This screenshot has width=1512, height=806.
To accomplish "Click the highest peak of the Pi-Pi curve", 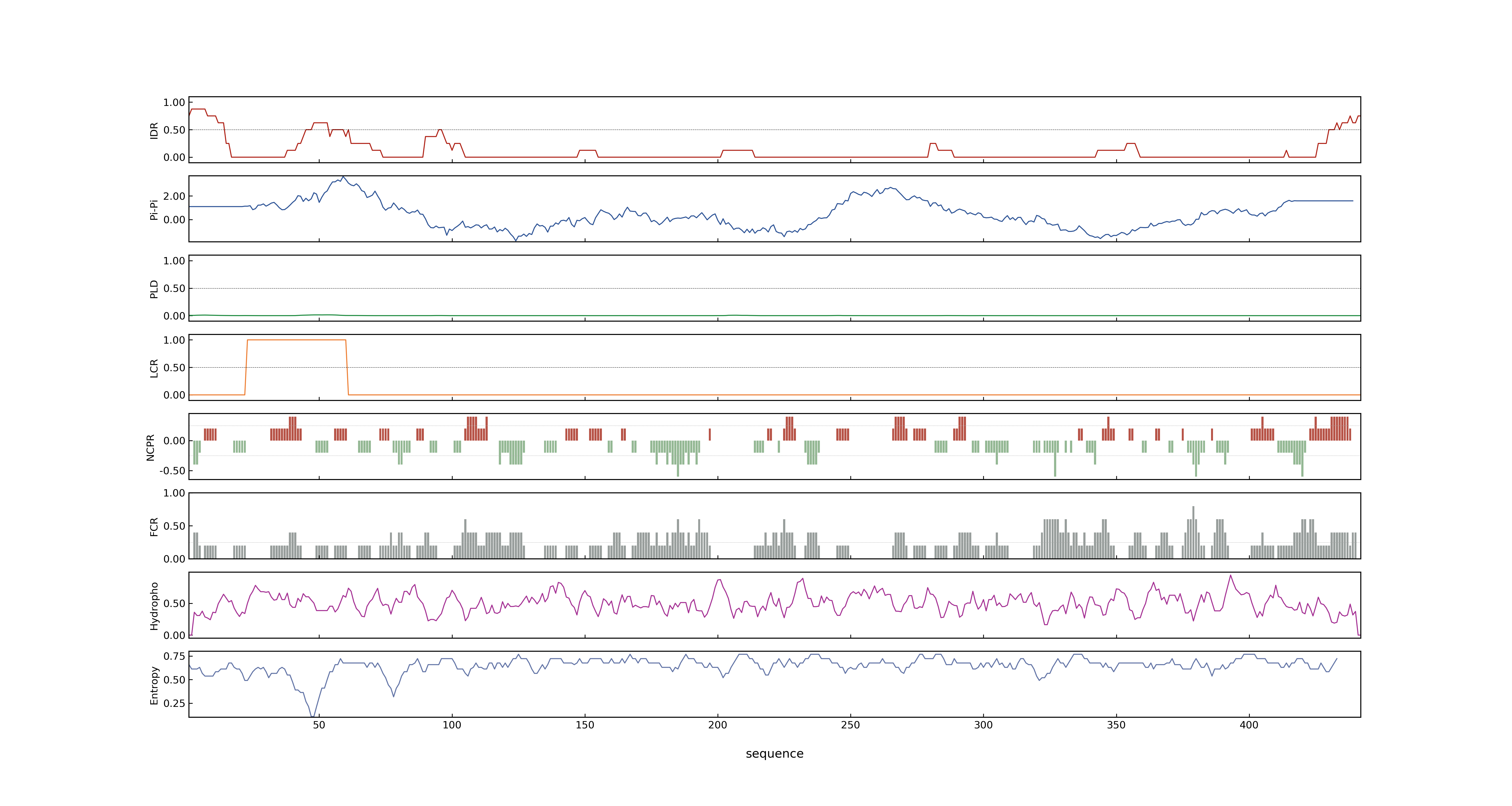I will 343,177.
